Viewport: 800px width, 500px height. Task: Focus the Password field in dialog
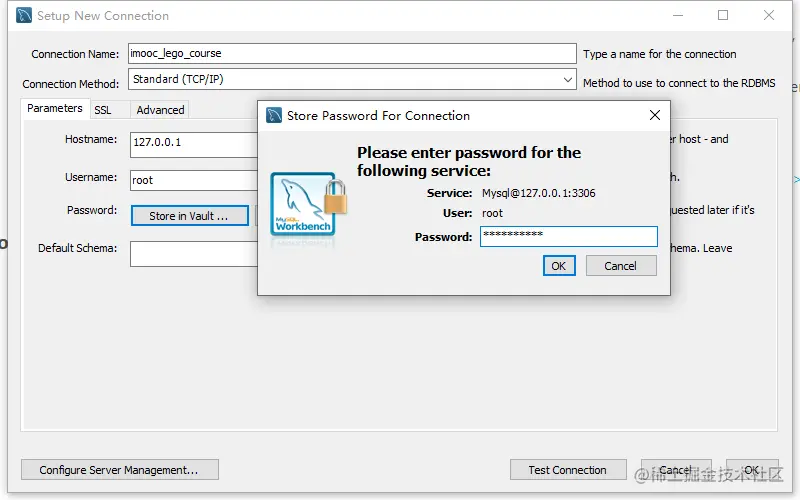tap(568, 236)
